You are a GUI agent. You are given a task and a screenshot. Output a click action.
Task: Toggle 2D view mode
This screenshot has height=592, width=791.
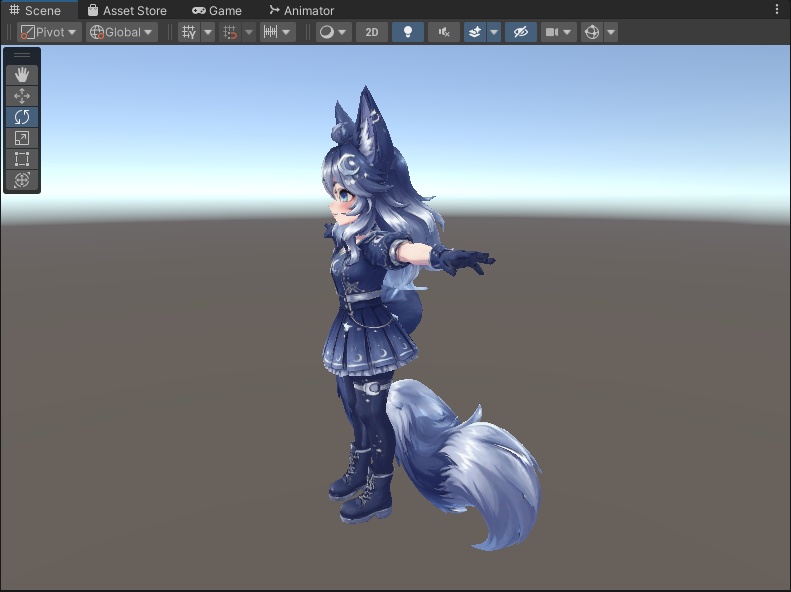tap(372, 32)
